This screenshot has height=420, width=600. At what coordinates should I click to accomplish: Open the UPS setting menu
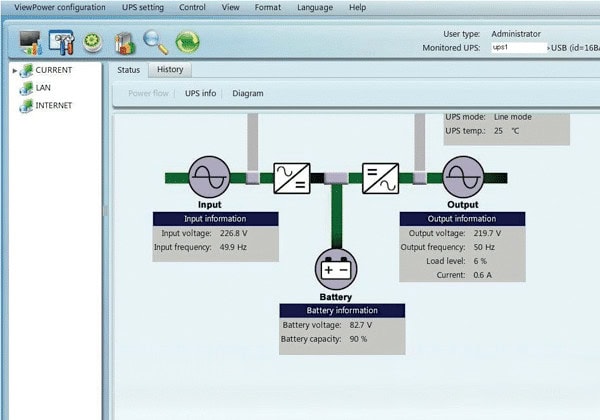143,7
